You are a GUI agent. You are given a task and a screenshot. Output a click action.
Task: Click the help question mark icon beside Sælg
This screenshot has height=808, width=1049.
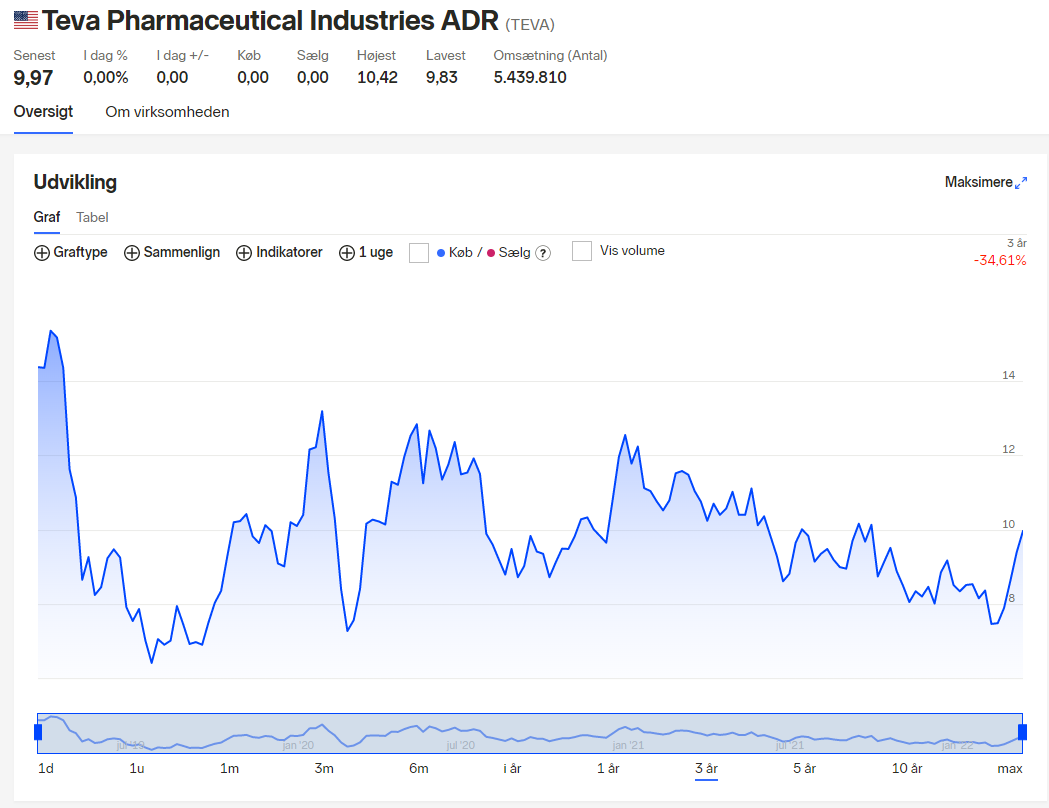tap(544, 253)
